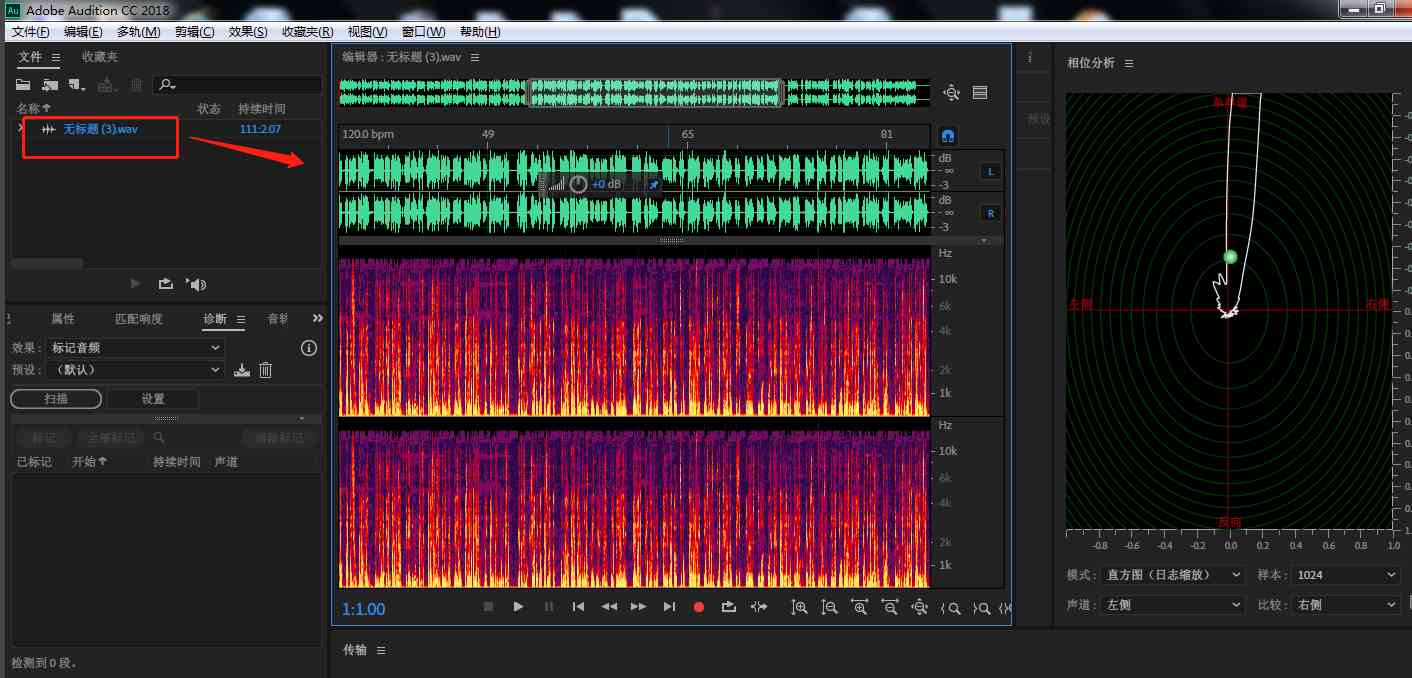
Task: Click the 设置 button
Action: pyautogui.click(x=152, y=399)
